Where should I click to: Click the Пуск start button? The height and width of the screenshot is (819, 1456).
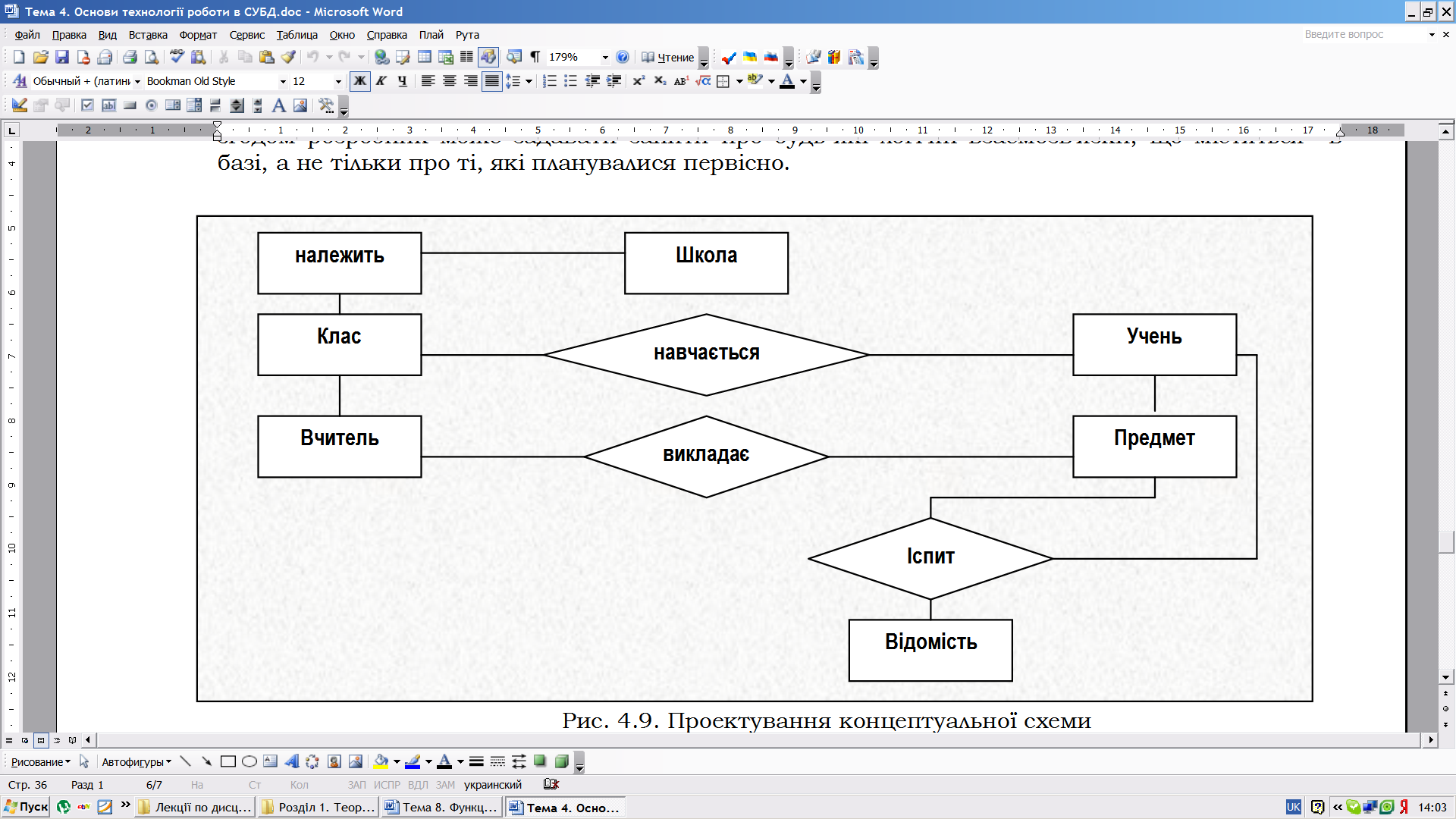coord(27,807)
